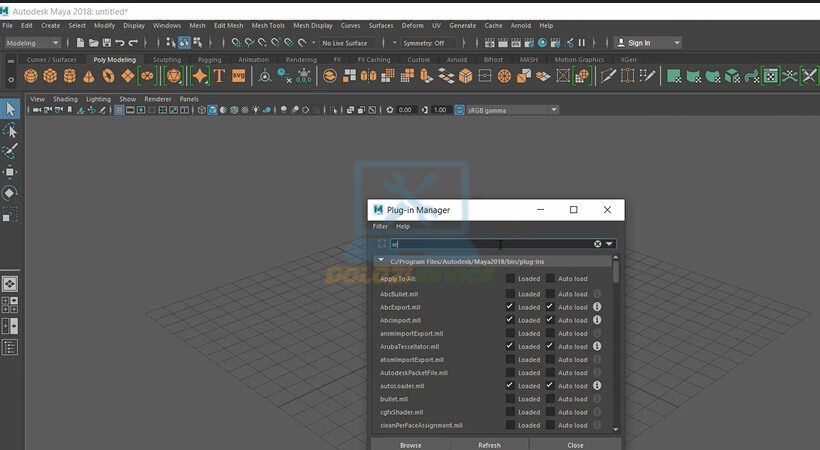
Task: Uncheck Auto load for AbcImport.mll
Action: pyautogui.click(x=550, y=320)
